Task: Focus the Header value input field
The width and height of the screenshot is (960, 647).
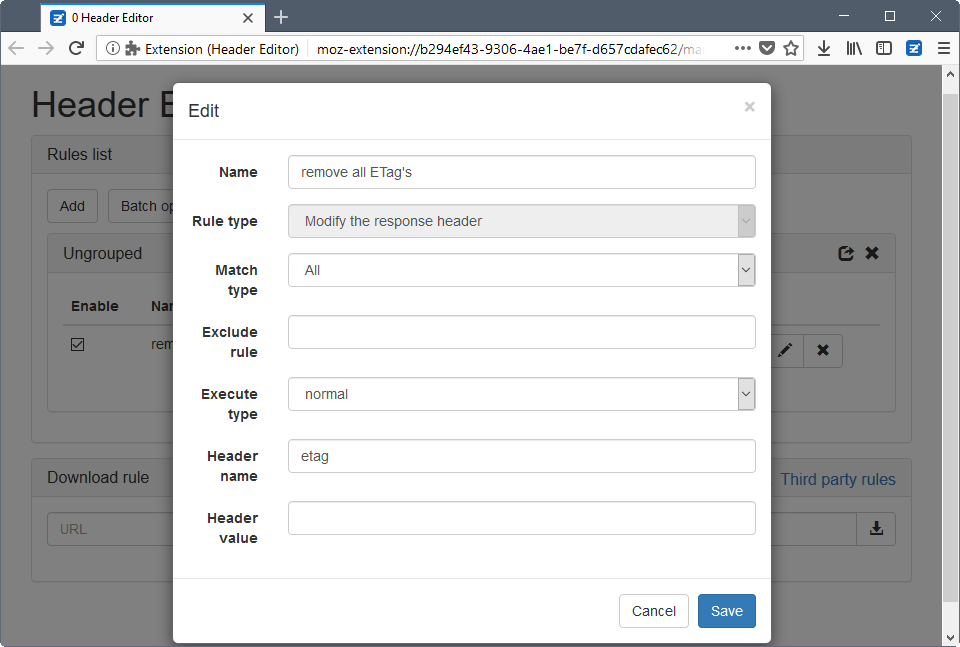Action: click(x=521, y=518)
